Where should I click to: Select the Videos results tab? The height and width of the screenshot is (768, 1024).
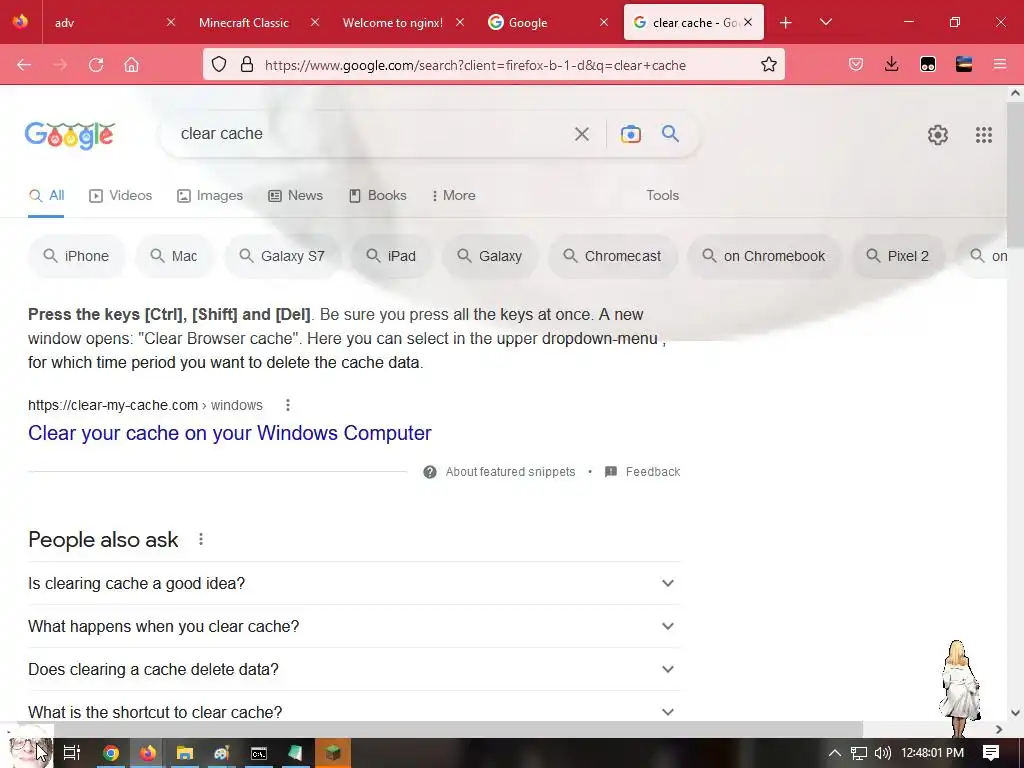pos(121,195)
